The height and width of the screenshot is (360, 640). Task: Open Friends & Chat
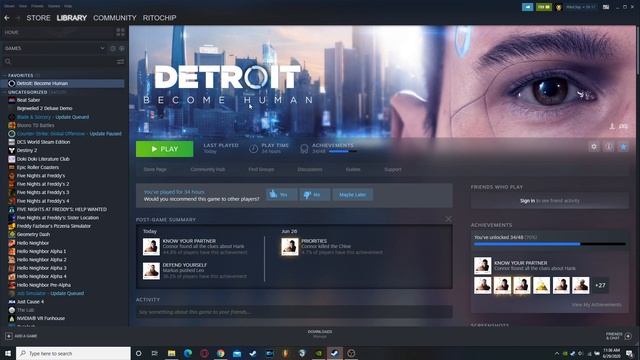tap(618, 336)
